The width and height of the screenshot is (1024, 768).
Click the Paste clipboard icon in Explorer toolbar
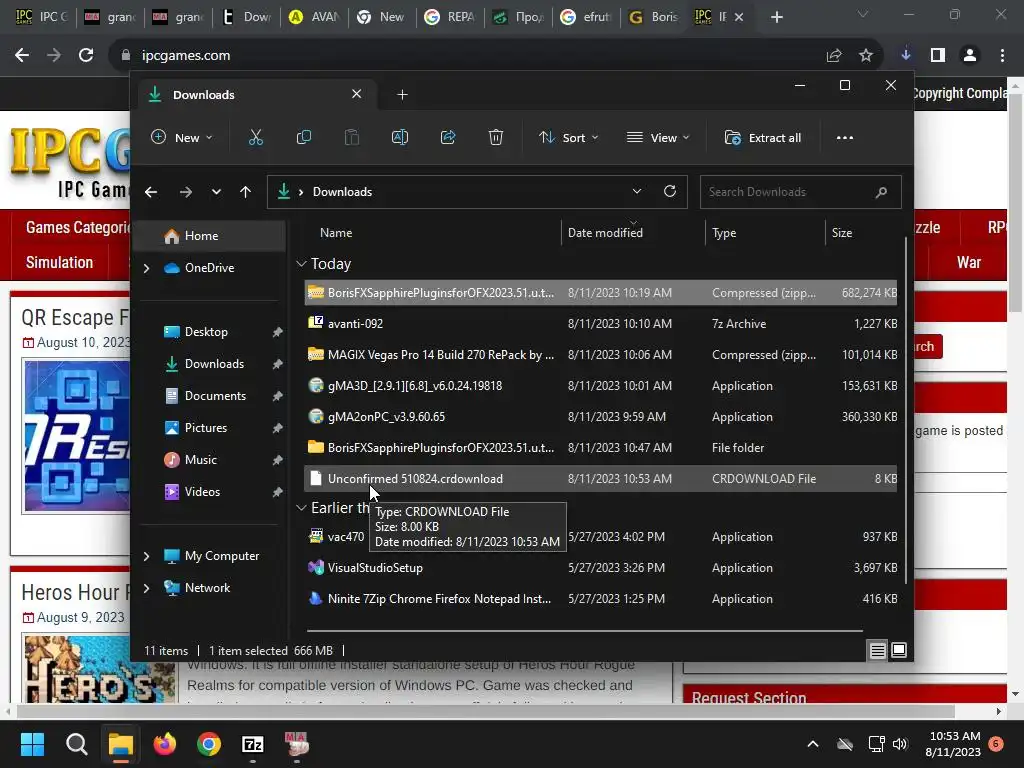(351, 137)
